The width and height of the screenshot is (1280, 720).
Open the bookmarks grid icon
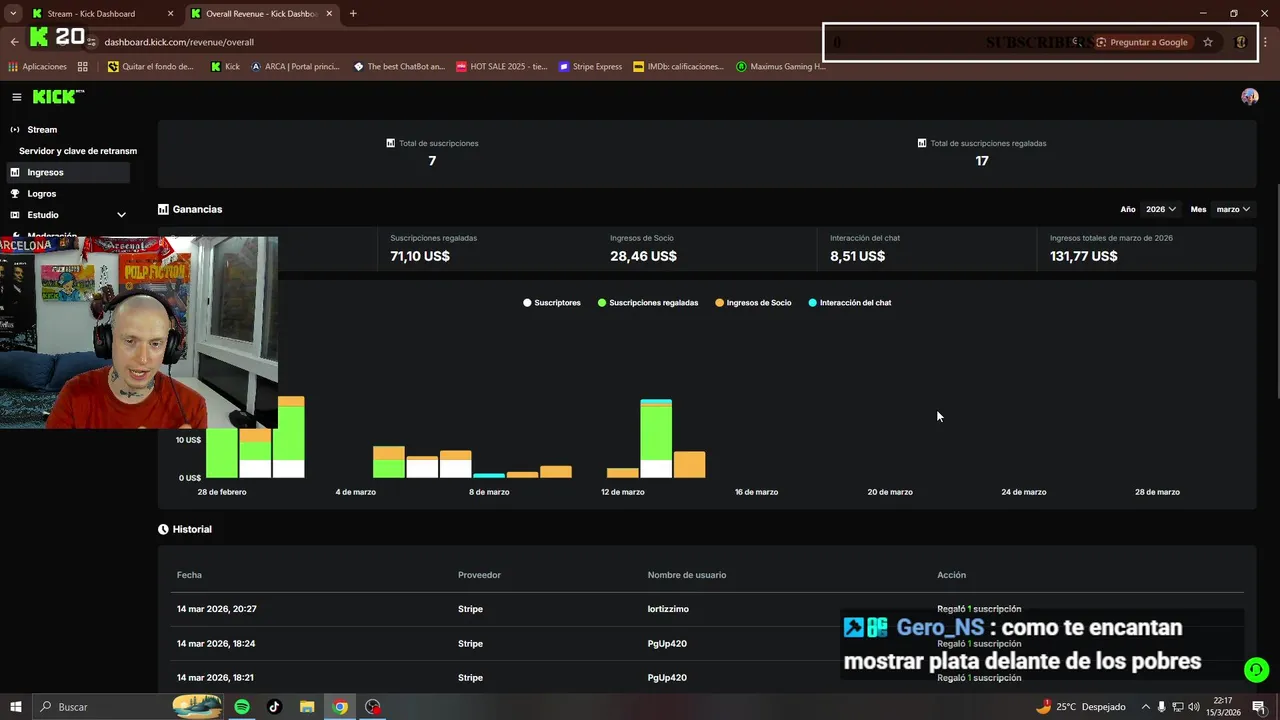coord(83,67)
